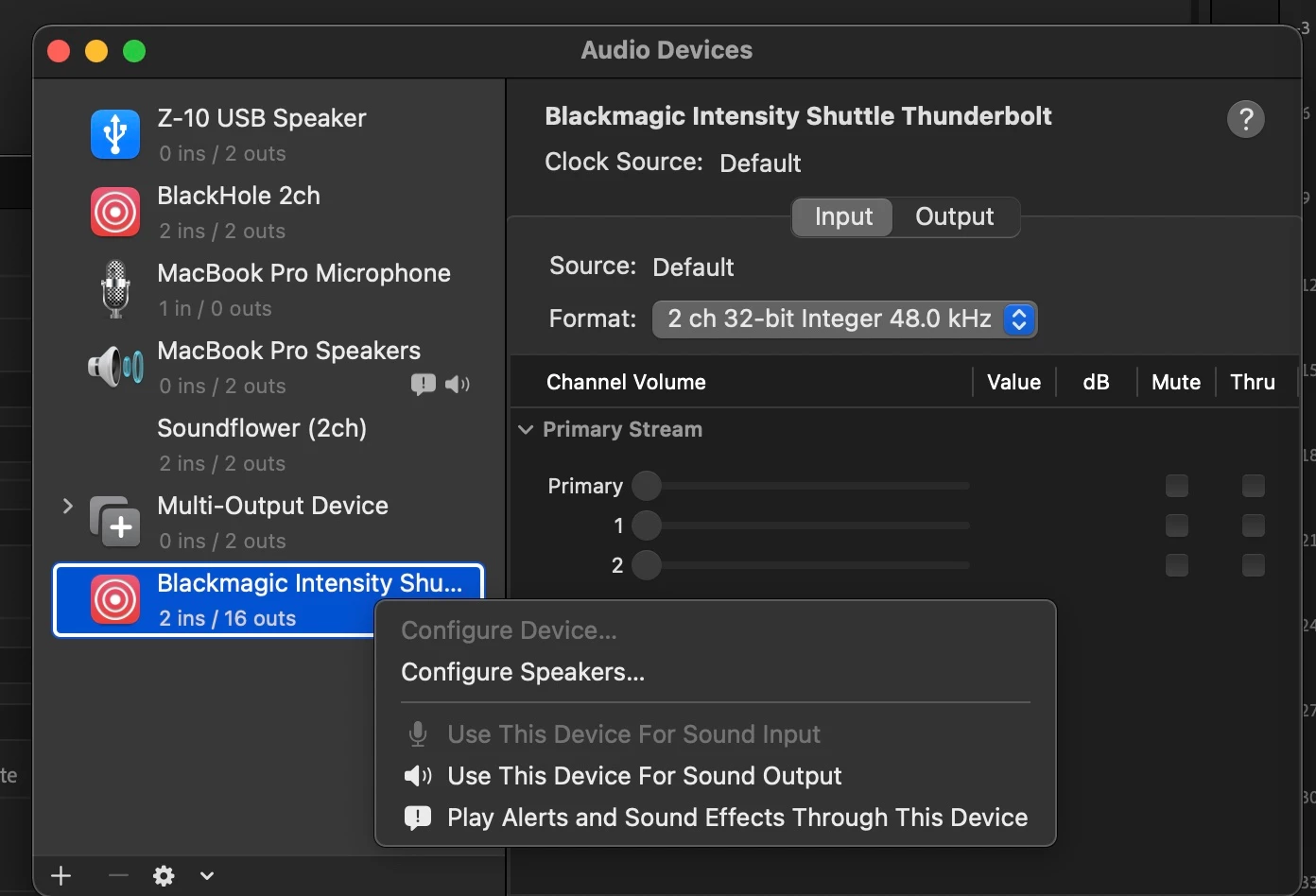Click the MacBook Pro Speakers speaker icon
Viewport: 1316px width, 896px height.
pos(115,367)
